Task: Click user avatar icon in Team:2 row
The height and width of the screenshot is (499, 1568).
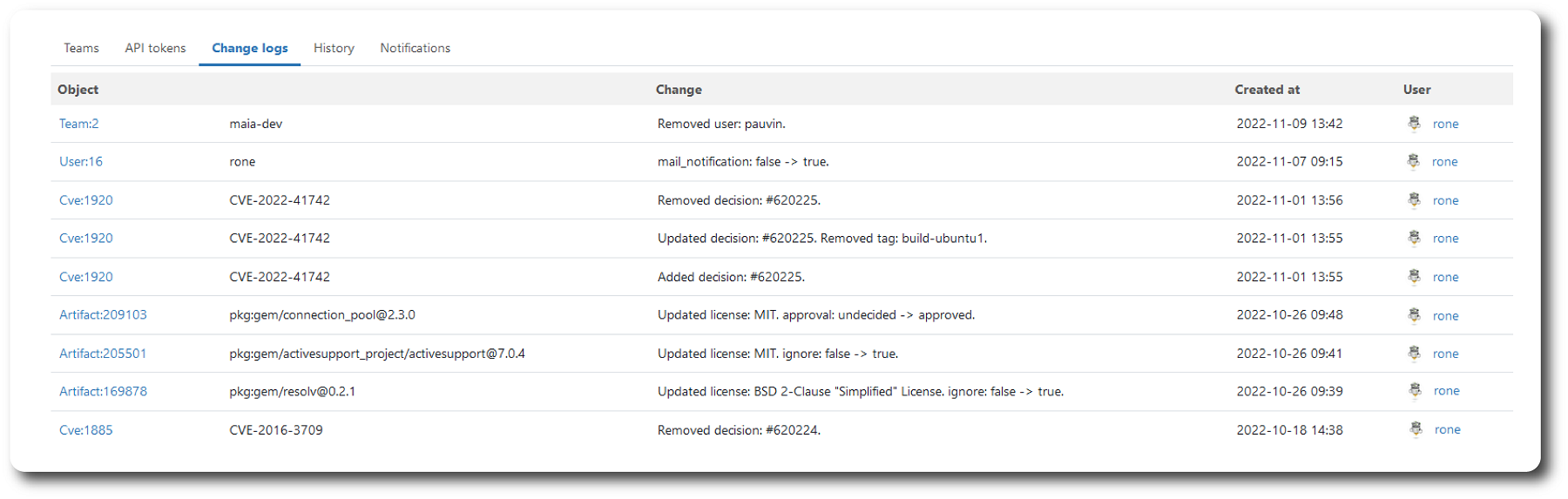Action: pyautogui.click(x=1414, y=124)
